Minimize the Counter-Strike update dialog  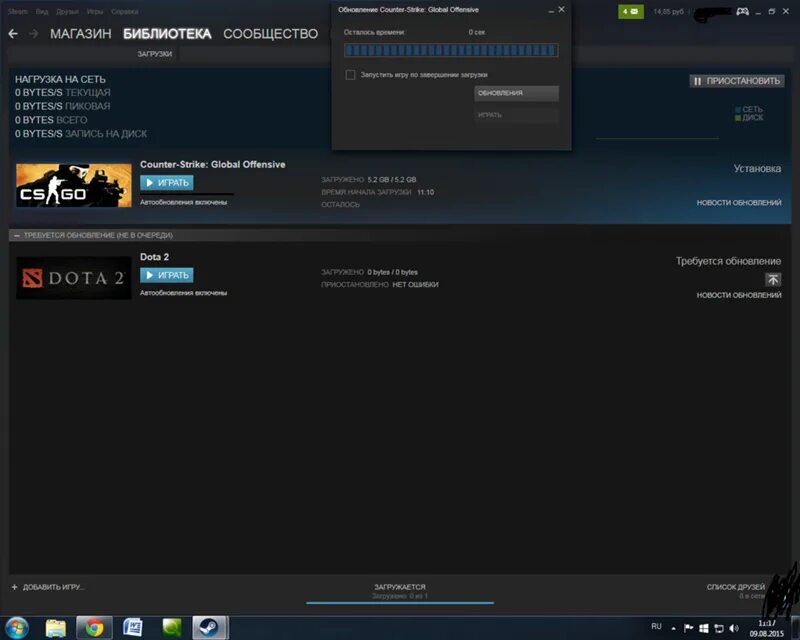551,10
